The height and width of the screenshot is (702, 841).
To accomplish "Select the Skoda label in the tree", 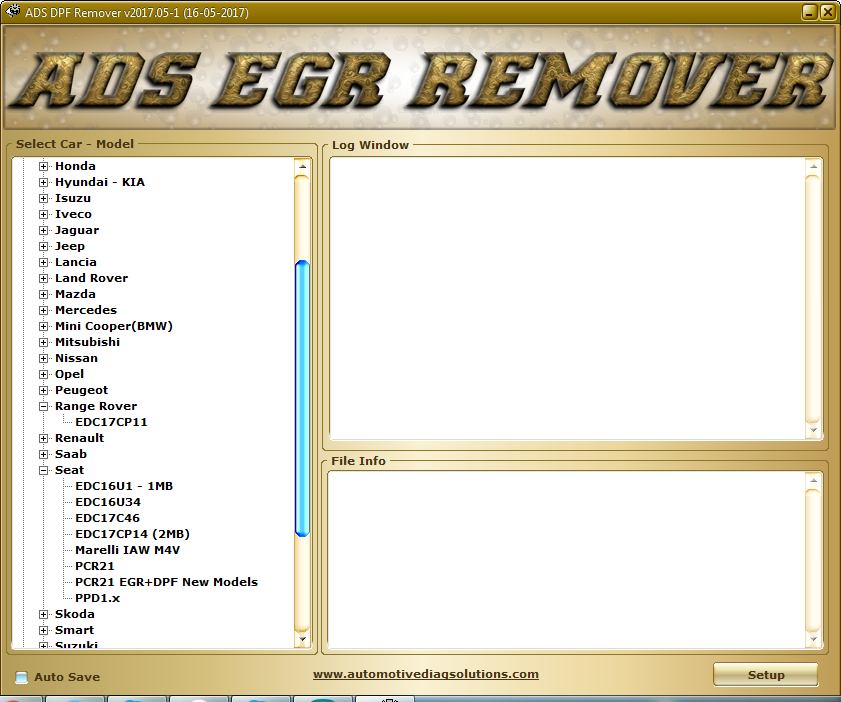I will tap(75, 614).
